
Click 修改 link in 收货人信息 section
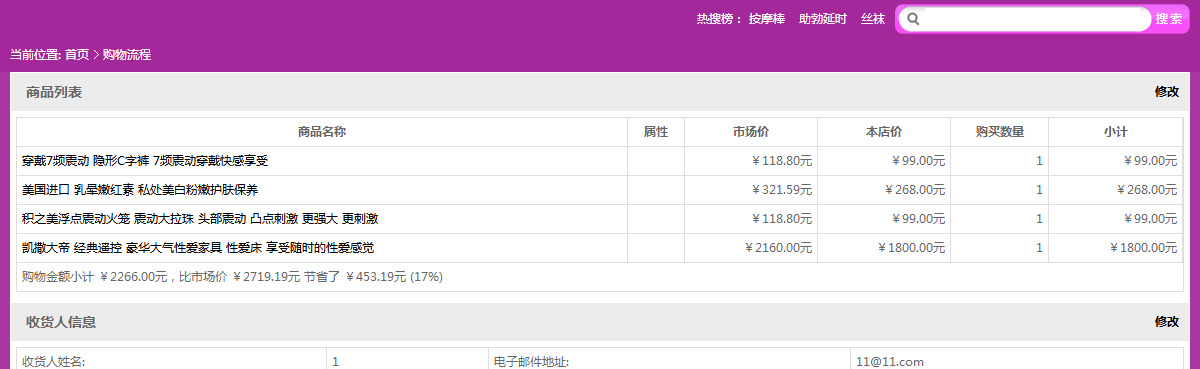click(x=1167, y=322)
